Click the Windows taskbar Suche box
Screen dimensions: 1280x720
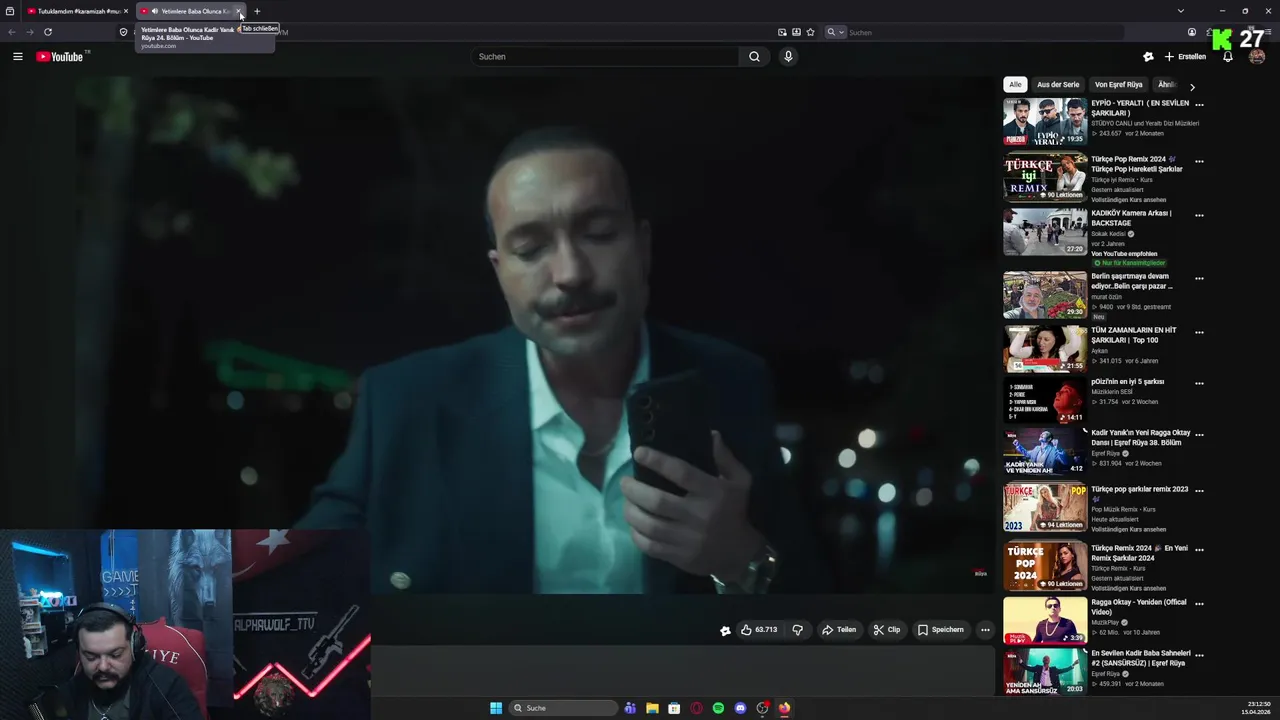[563, 708]
